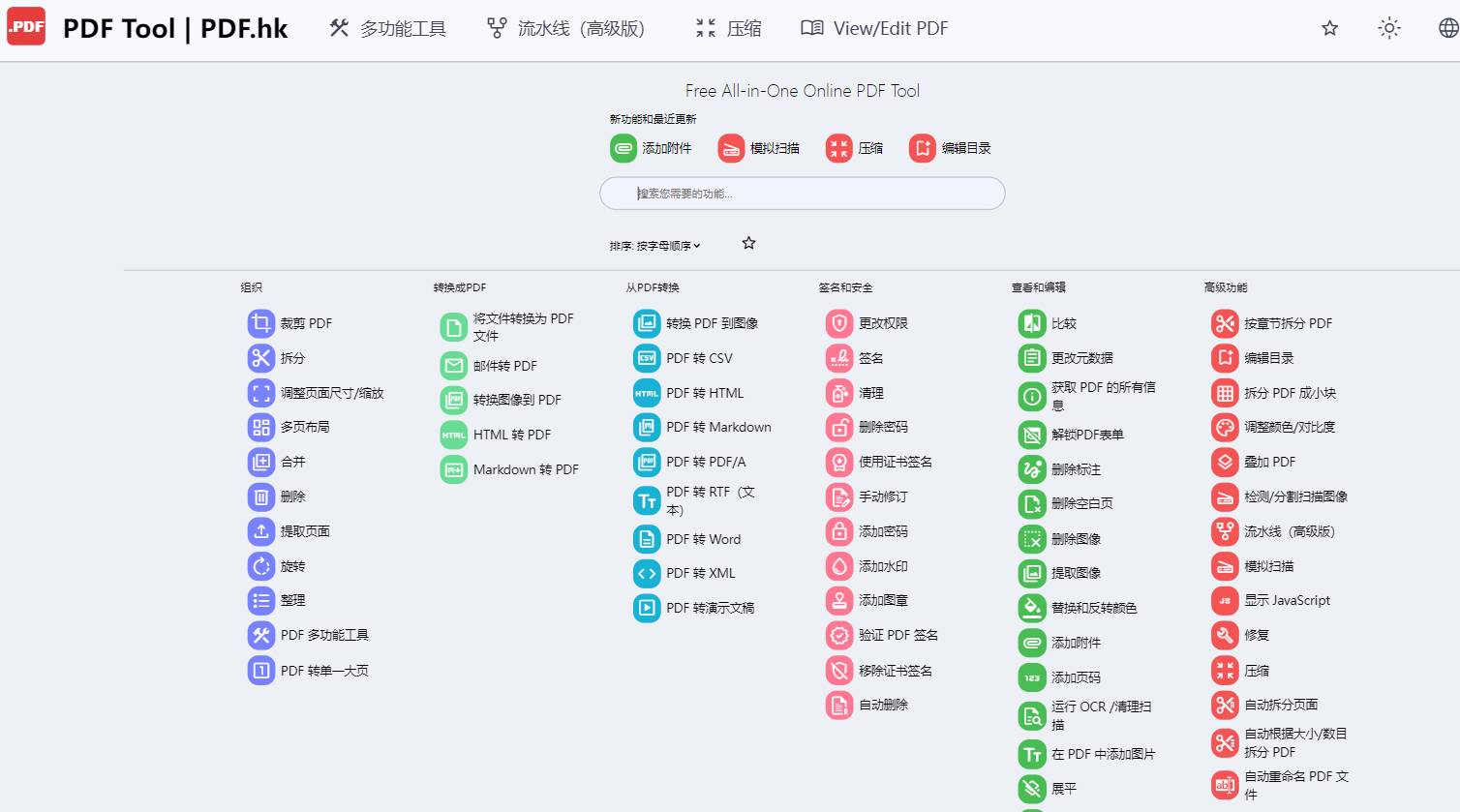Open the language globe dropdown
1460x812 pixels.
pos(1447,28)
